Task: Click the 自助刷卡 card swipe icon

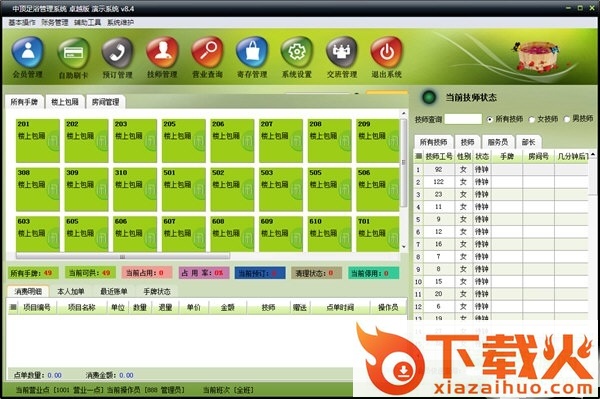Action: 73,52
